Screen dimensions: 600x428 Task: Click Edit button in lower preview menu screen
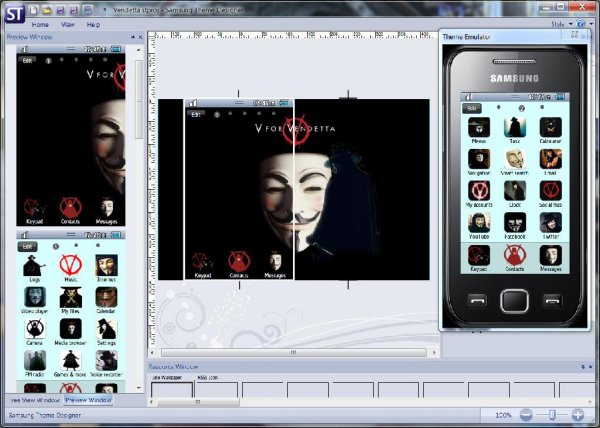[x=28, y=246]
